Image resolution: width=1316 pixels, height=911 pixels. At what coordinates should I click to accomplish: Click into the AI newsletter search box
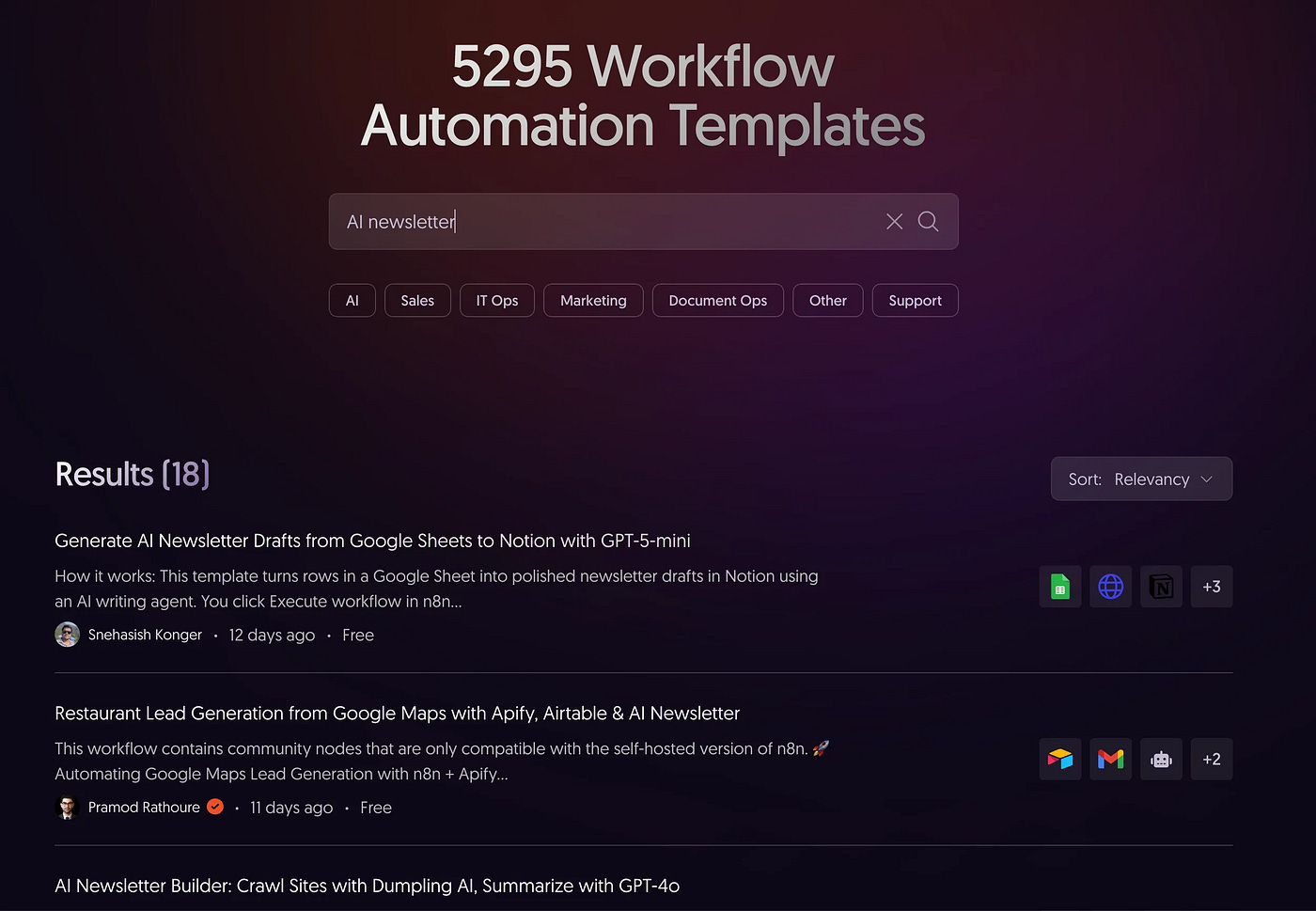tap(643, 222)
